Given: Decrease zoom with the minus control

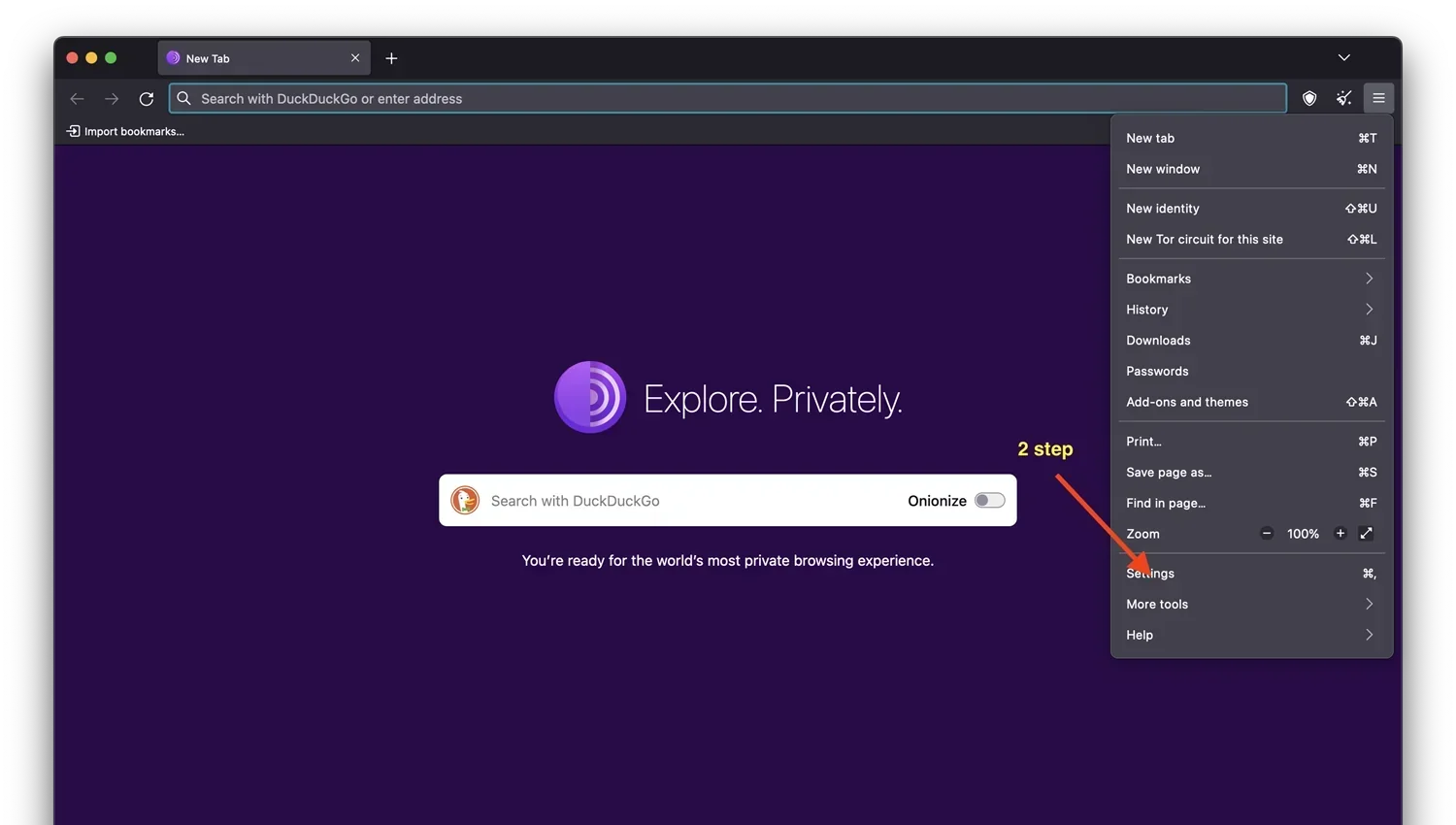Looking at the screenshot, I should click(x=1267, y=533).
